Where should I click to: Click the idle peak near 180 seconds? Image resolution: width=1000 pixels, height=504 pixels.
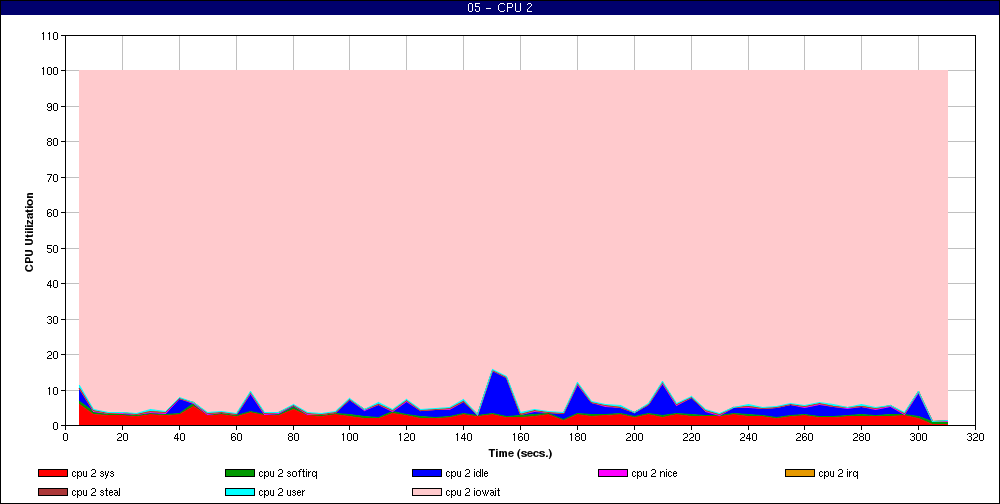point(578,399)
